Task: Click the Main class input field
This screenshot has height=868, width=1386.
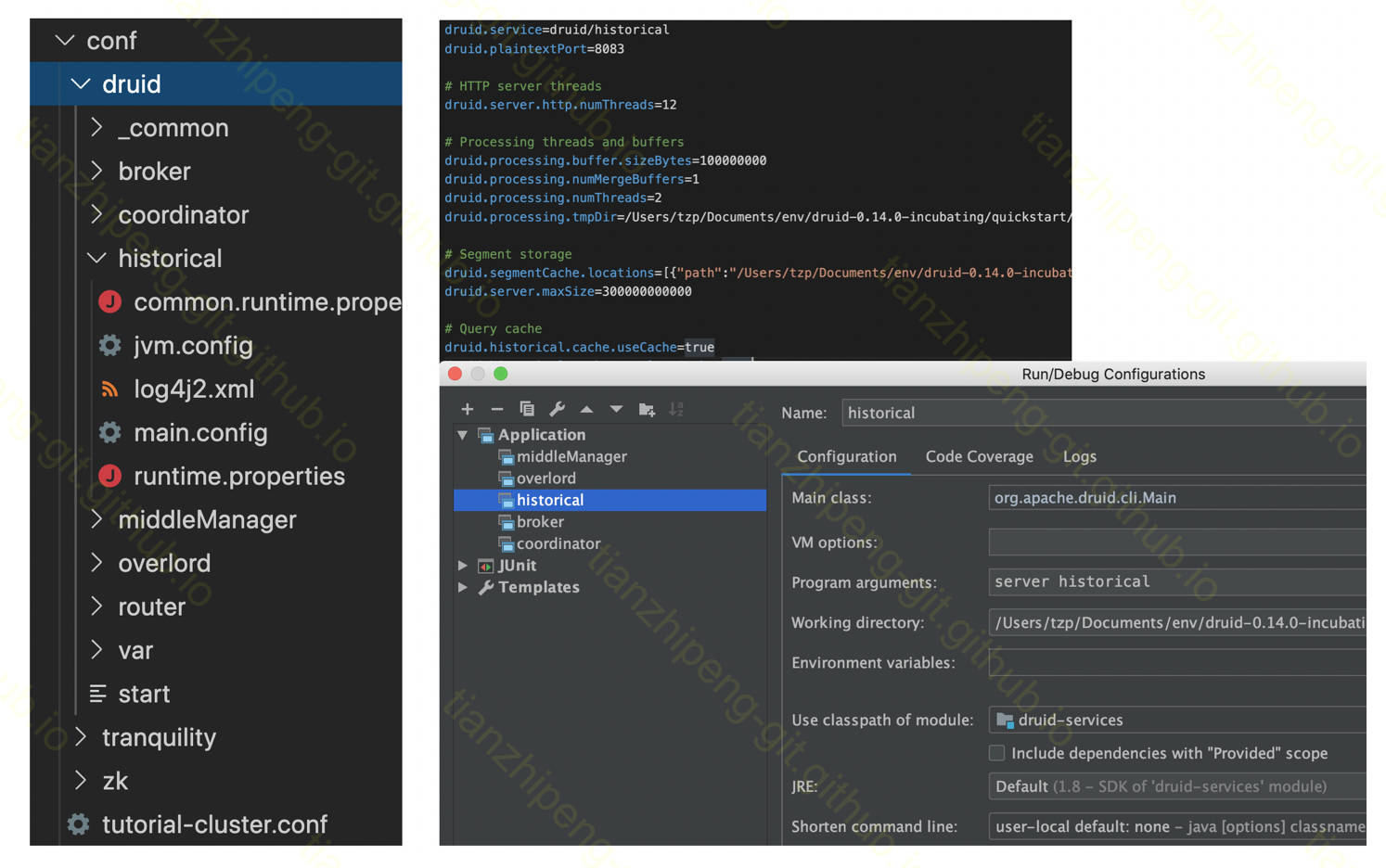Action: click(x=1176, y=498)
